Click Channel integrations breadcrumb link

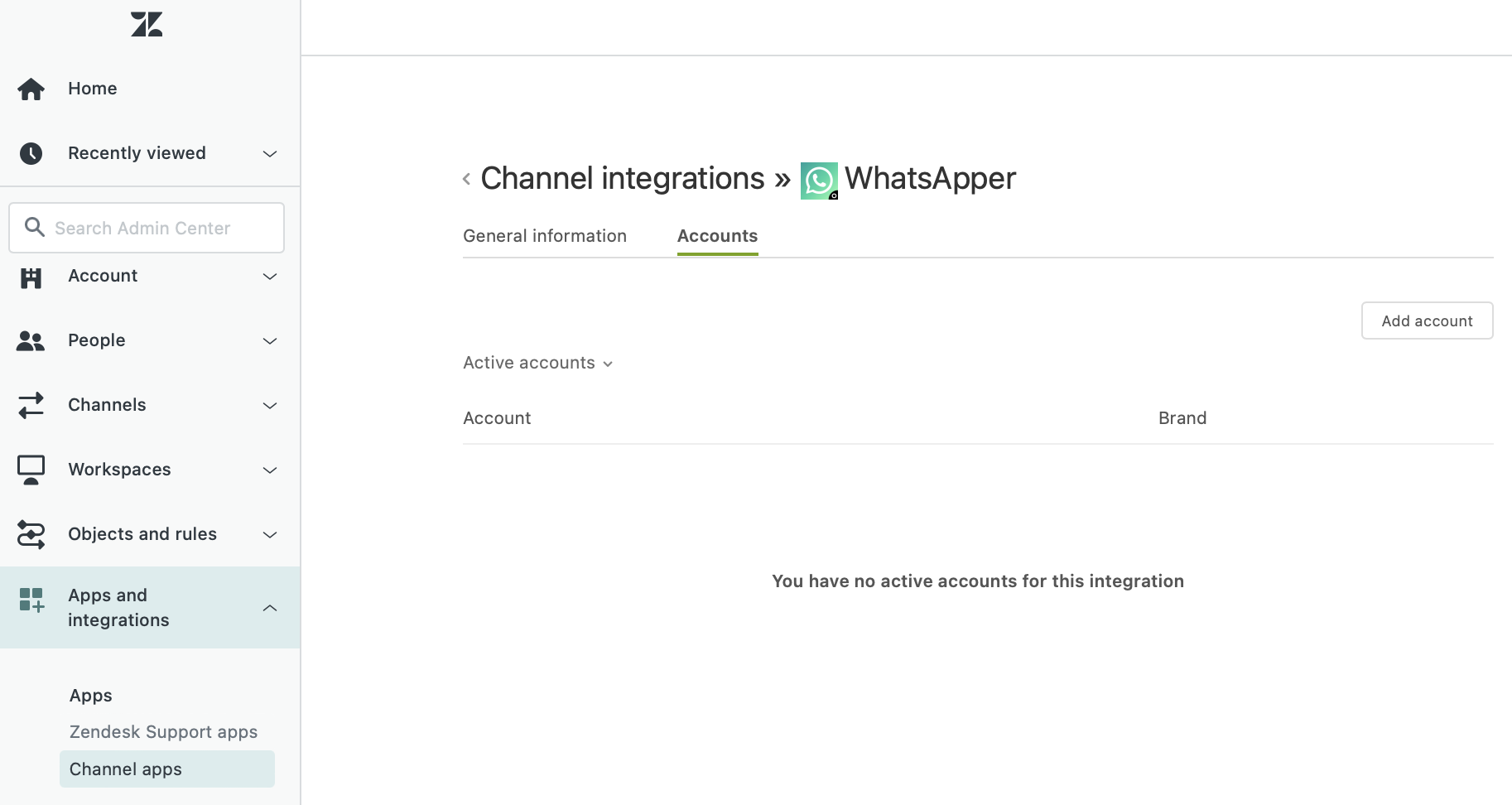point(623,179)
